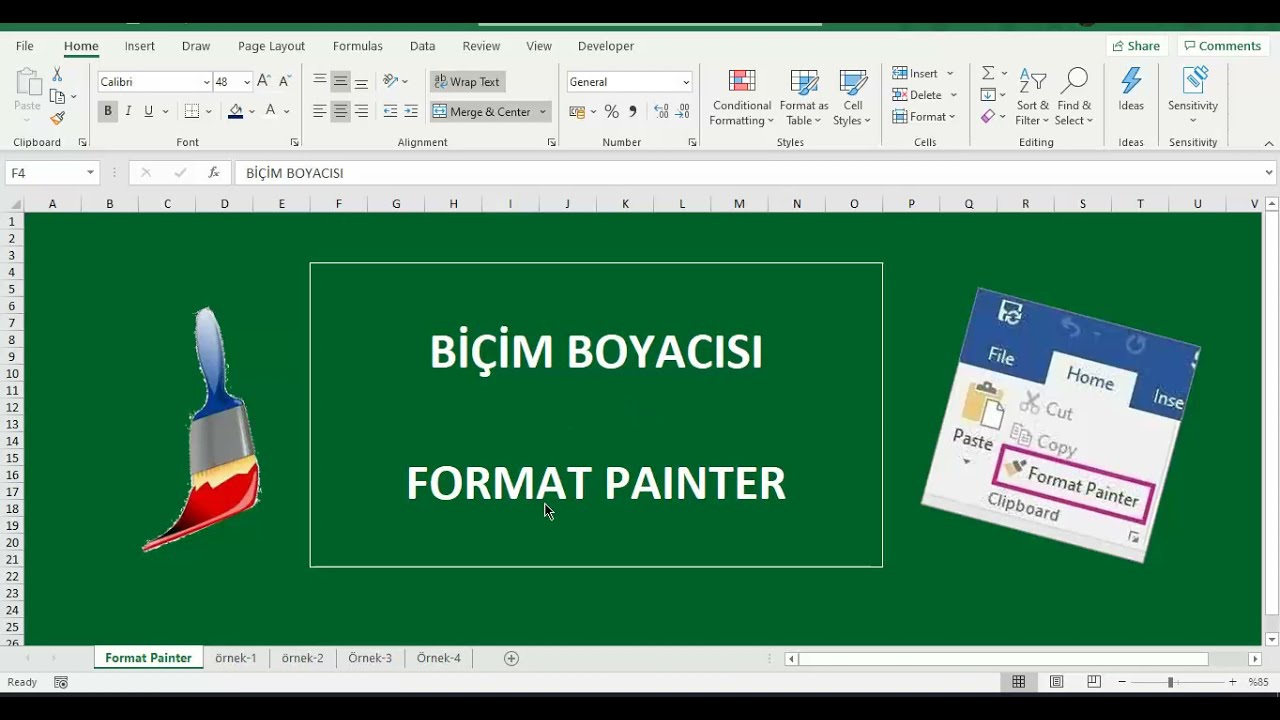1280x720 pixels.
Task: Activate the Format Painter brush icon
Action: coord(57,118)
